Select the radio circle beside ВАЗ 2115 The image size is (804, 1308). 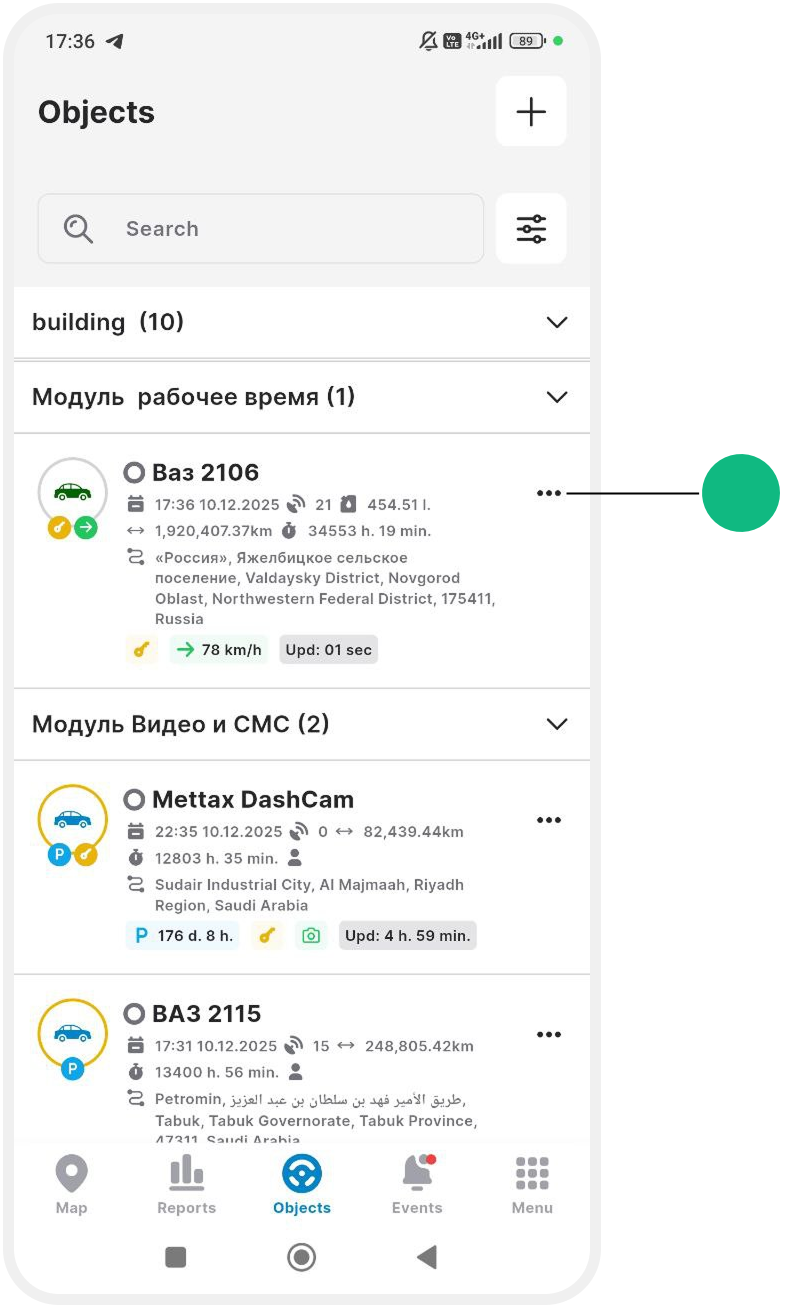click(134, 1014)
